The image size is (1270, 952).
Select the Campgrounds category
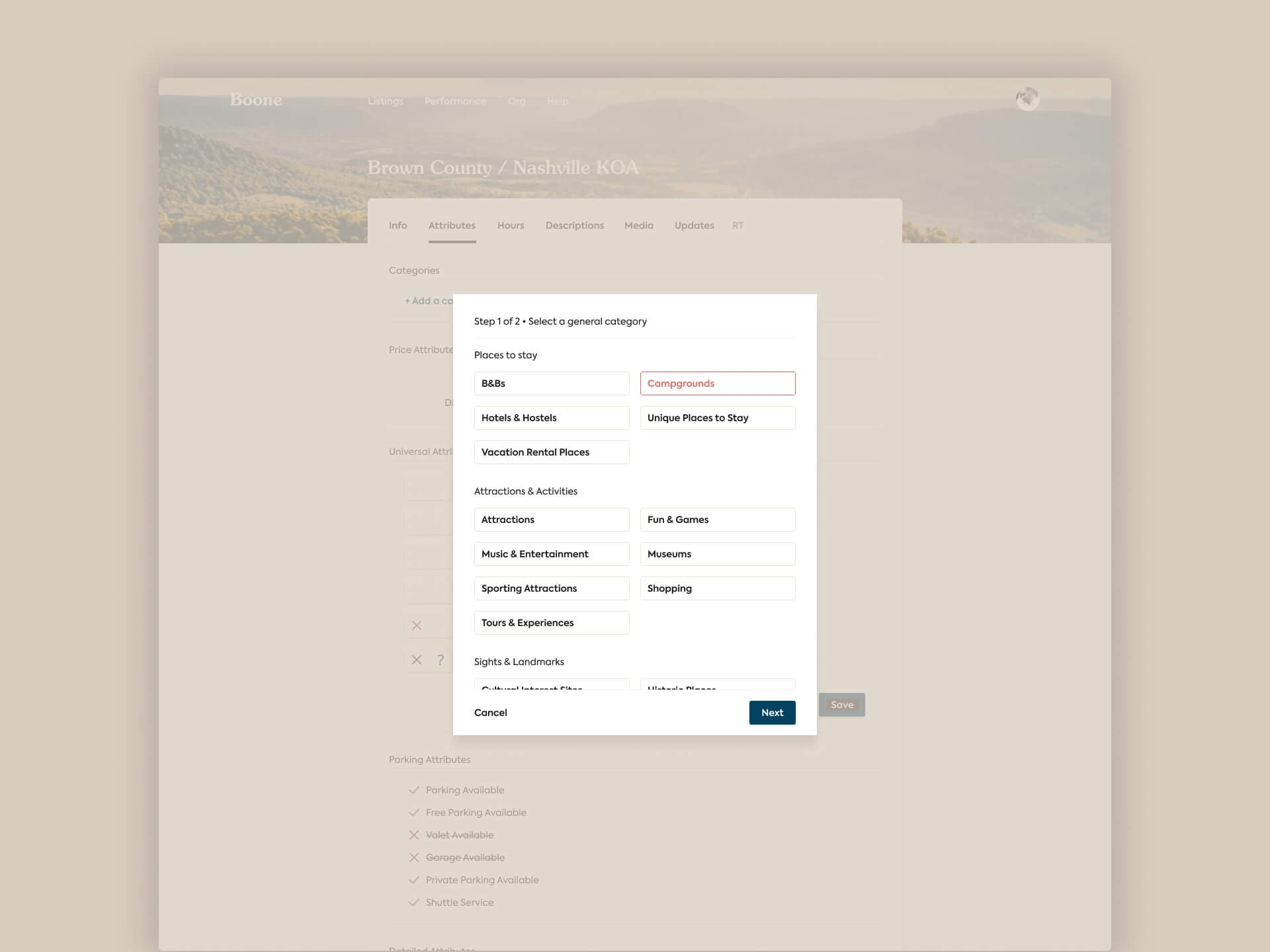point(718,383)
